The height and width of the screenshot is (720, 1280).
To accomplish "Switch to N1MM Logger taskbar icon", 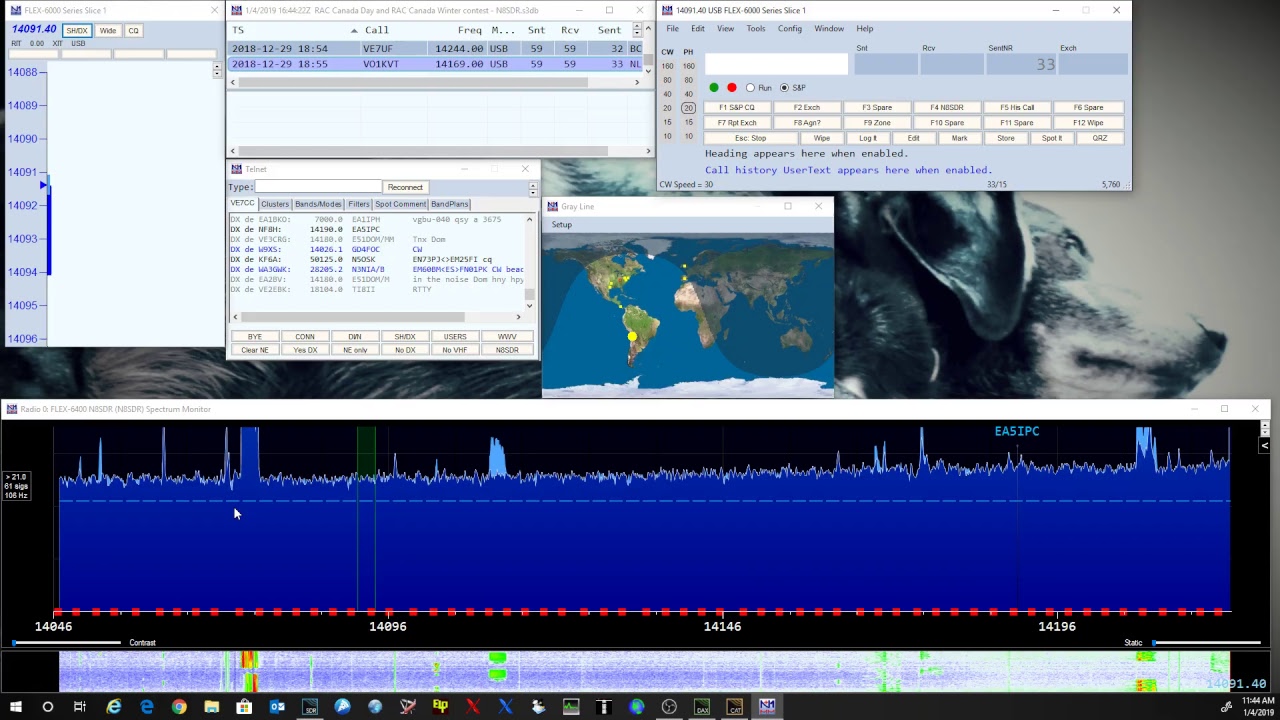I will (x=767, y=707).
